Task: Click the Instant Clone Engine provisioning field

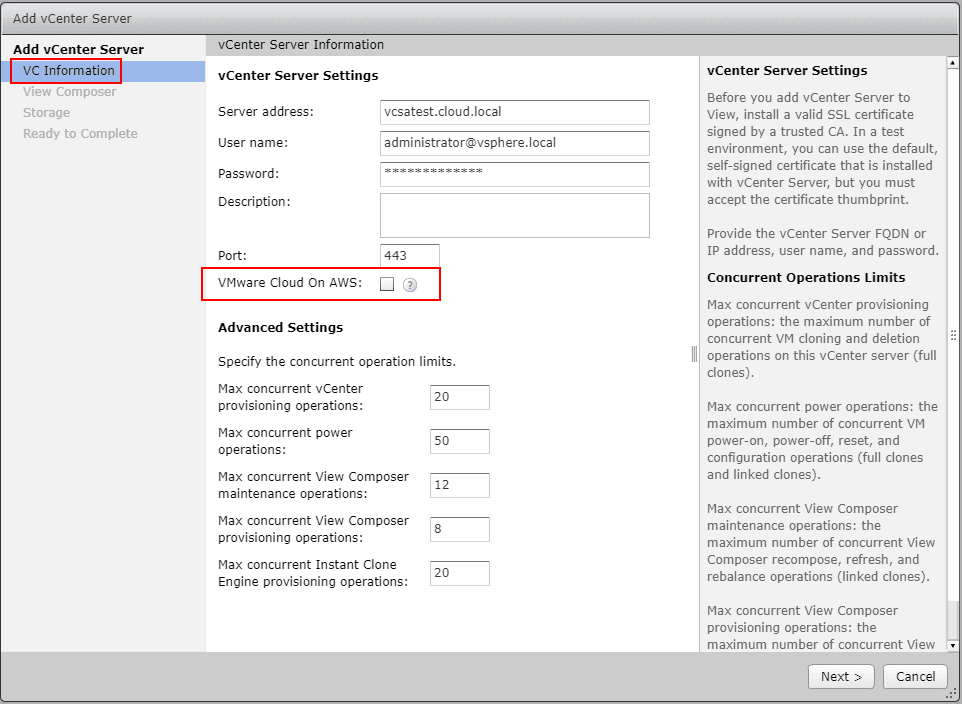Action: [x=459, y=573]
